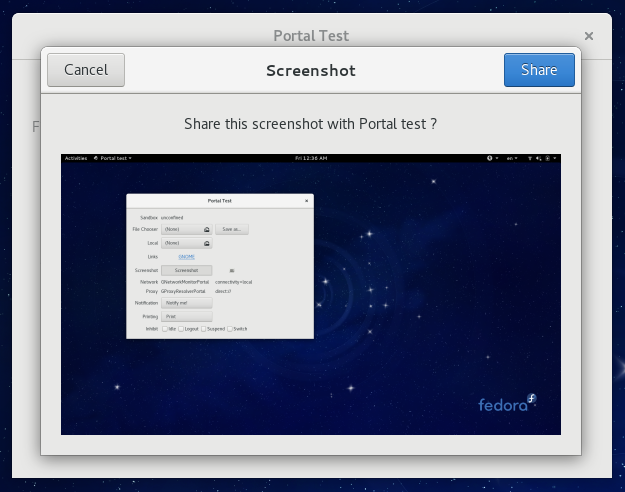The image size is (625, 492).
Task: Click the accessibility icon in the previewed top bar
Action: coord(491,158)
